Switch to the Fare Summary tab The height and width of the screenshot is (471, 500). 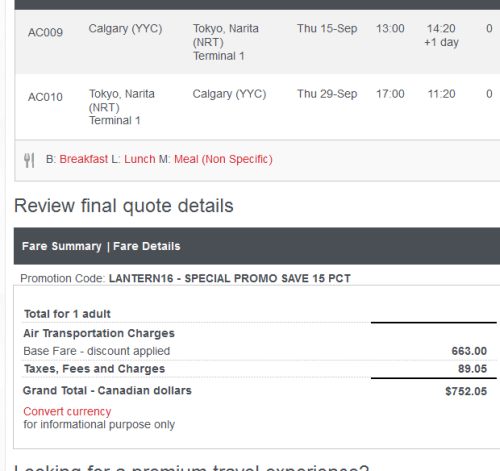61,246
